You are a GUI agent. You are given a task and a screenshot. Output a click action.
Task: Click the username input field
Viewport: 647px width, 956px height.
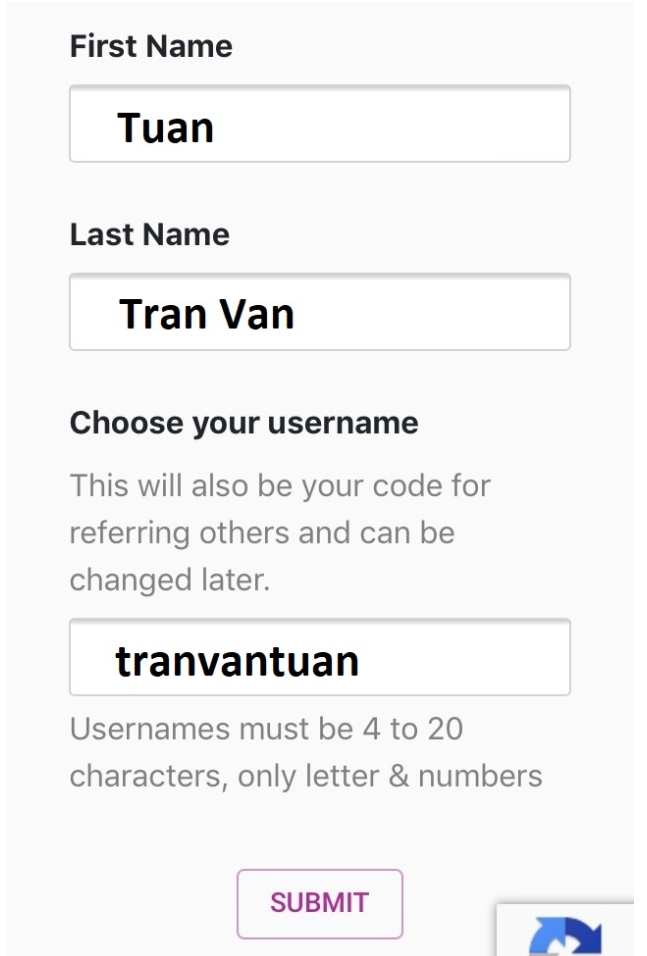(319, 657)
